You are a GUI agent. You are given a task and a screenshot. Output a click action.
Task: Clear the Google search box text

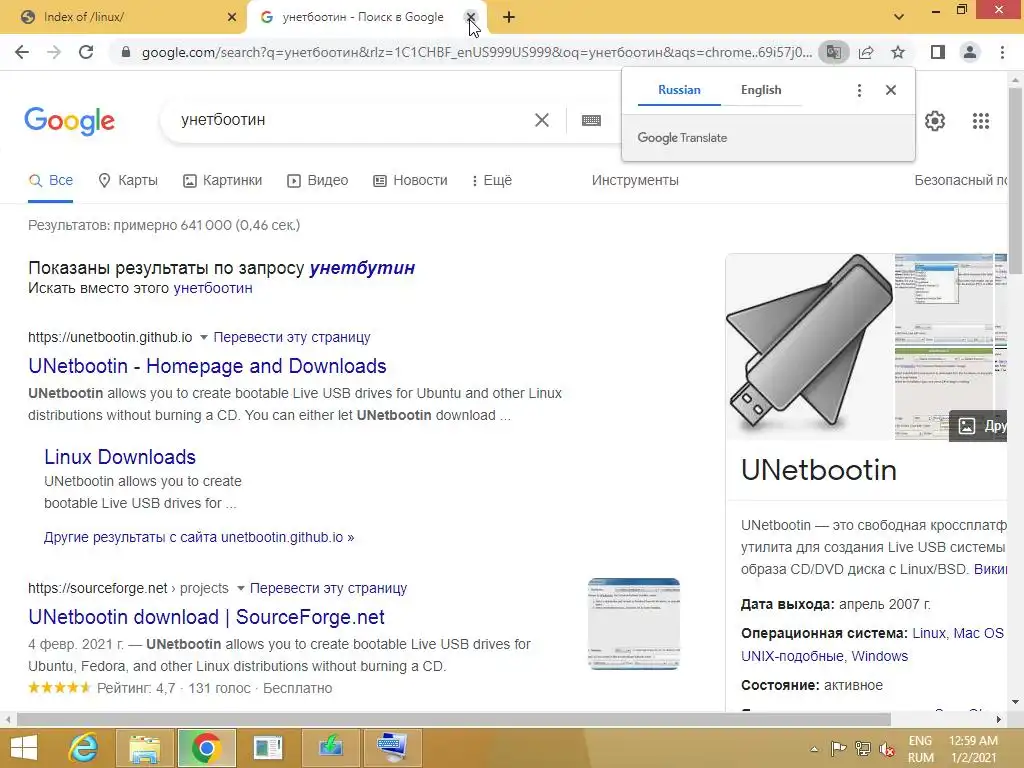pos(542,120)
